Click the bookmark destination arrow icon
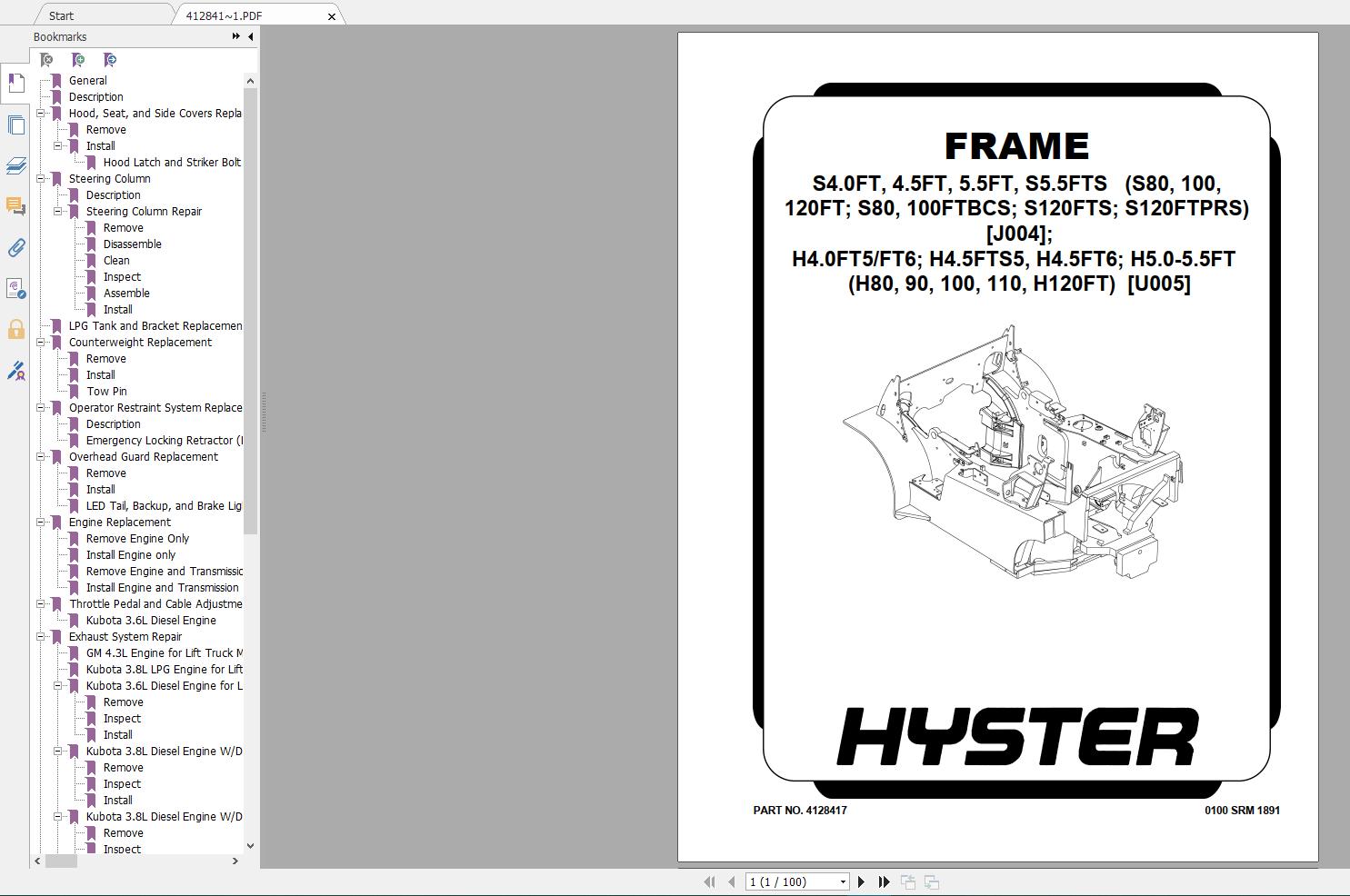This screenshot has width=1350, height=896. 110,60
